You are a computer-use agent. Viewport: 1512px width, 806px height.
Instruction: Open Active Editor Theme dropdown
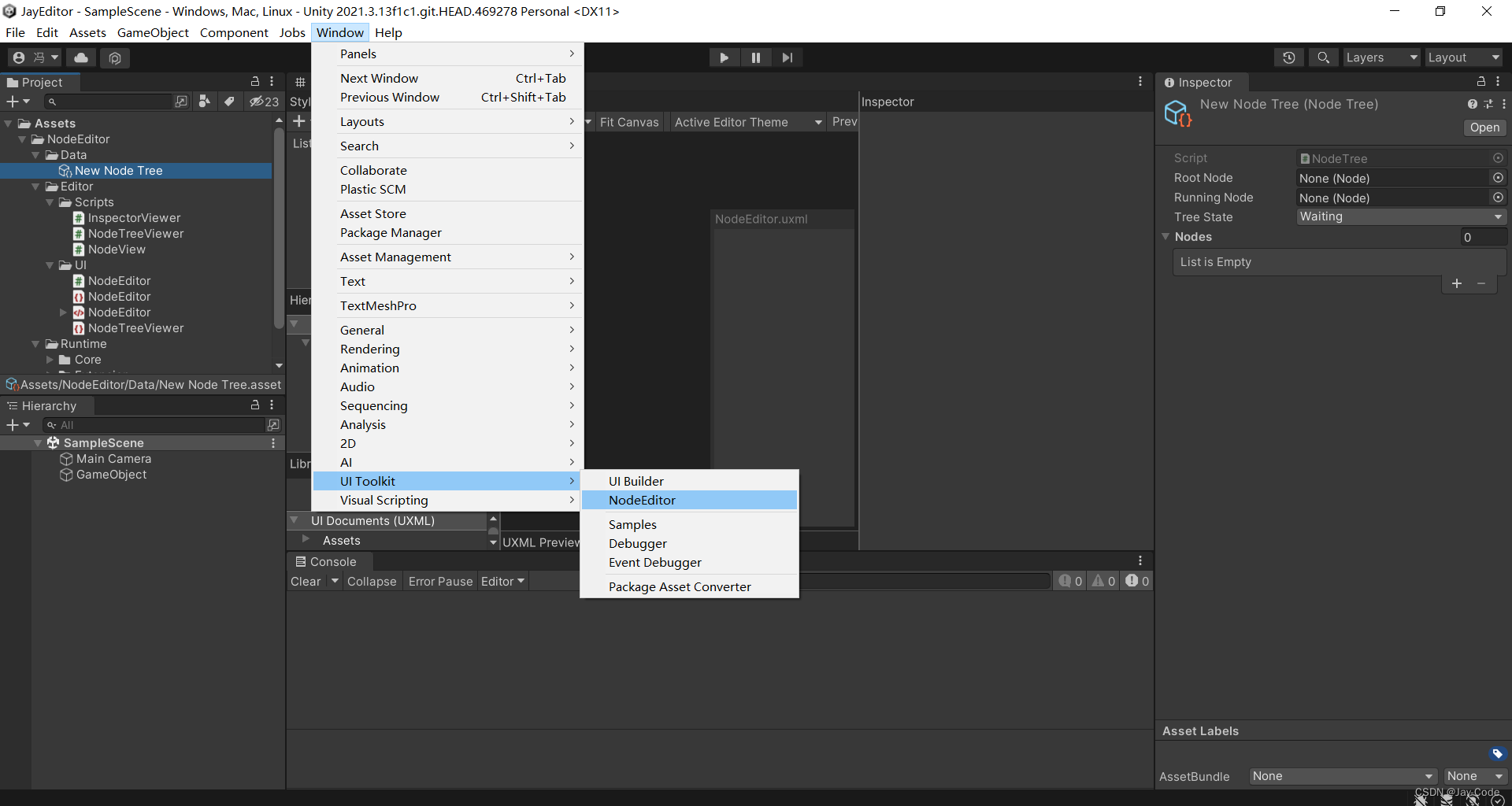[x=748, y=122]
